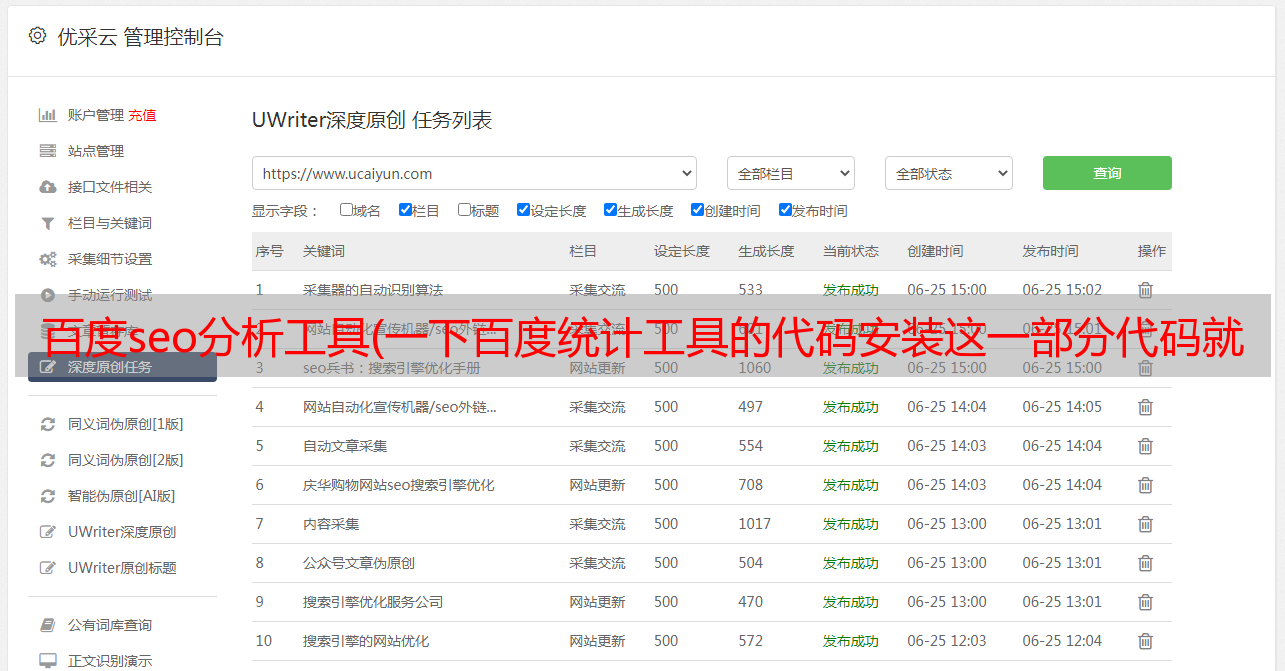The width and height of the screenshot is (1285, 671).
Task: Open 同义词伪原创[1版] in sidebar
Action: tap(125, 424)
